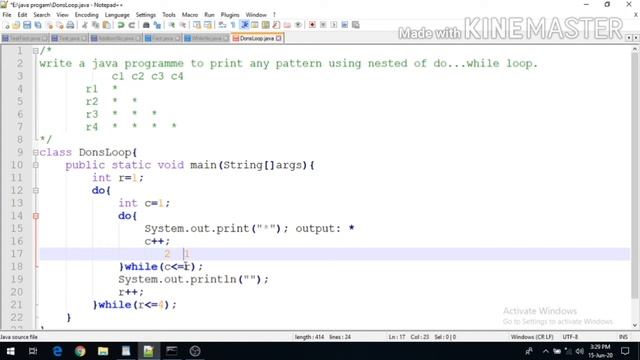Viewport: 640px width, 360px height.
Task: Click 'Java source file' status bar label
Action: tap(19, 337)
